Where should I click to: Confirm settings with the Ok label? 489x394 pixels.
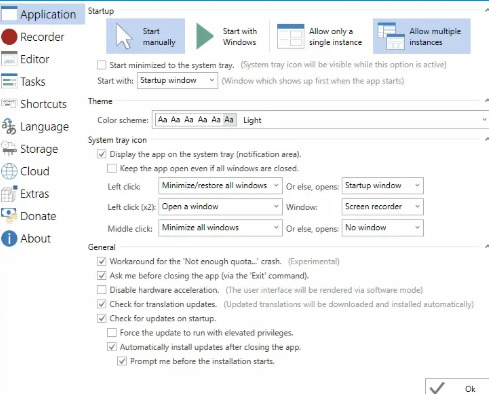(x=470, y=389)
